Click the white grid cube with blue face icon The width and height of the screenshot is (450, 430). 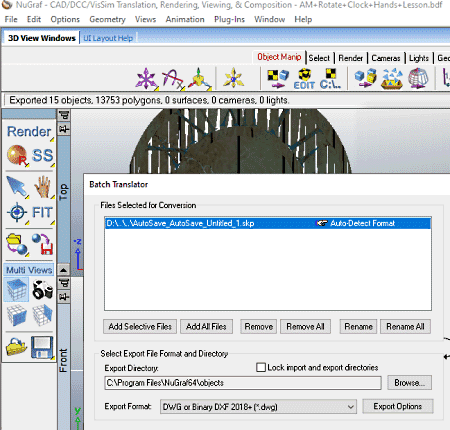(17, 315)
